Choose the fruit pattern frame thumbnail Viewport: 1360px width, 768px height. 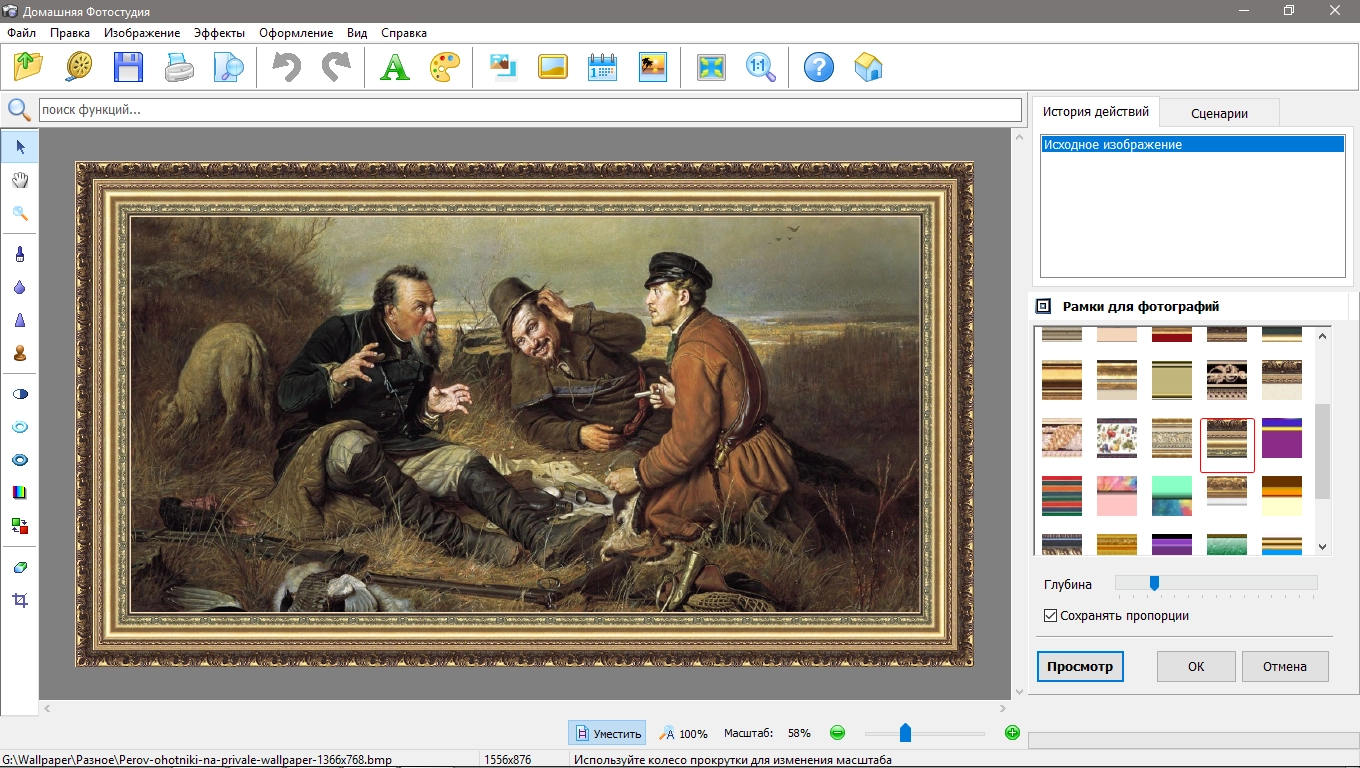click(1117, 438)
